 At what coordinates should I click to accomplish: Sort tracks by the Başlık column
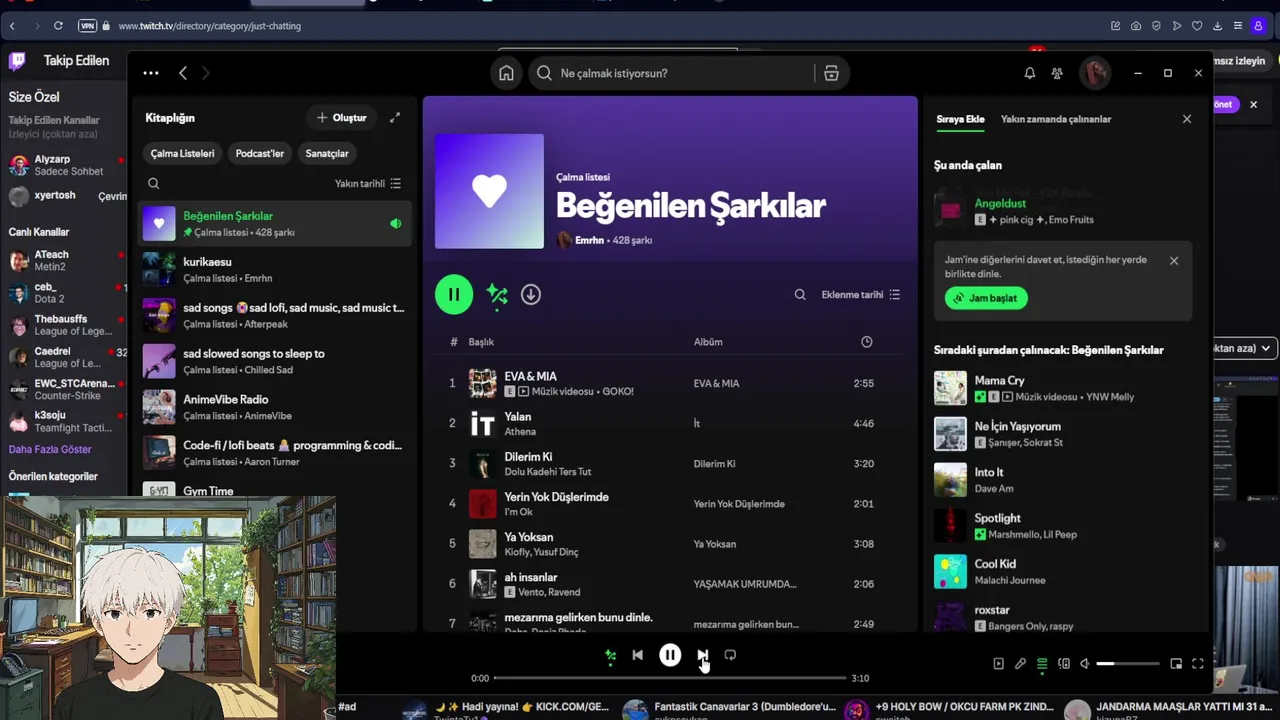pyautogui.click(x=481, y=342)
